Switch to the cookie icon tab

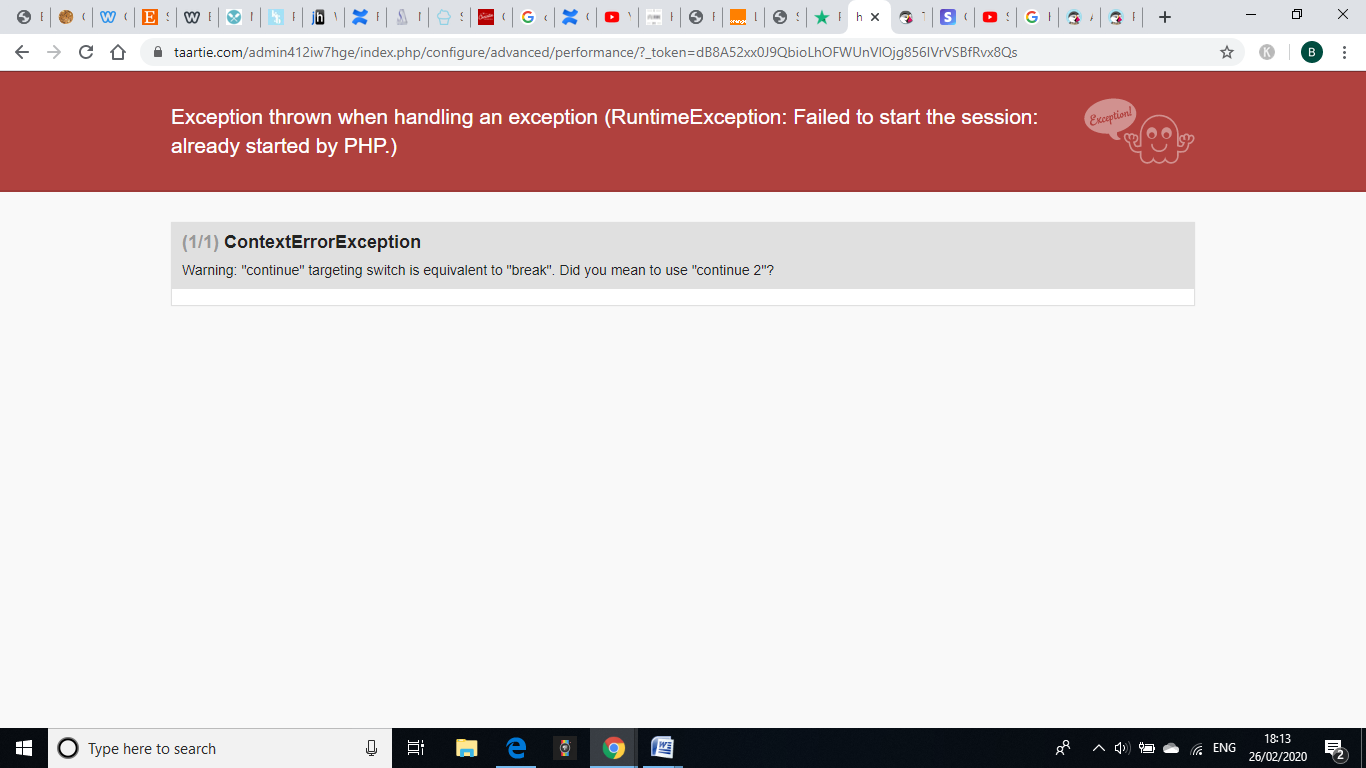point(71,17)
